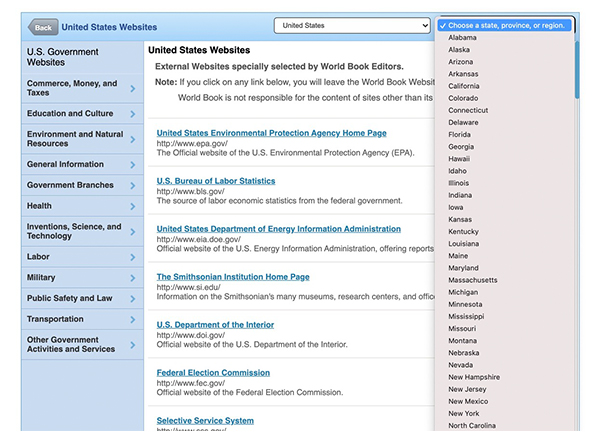Image resolution: width=600 pixels, height=432 pixels.
Task: Expand General Information chevron arrow
Action: (133, 165)
